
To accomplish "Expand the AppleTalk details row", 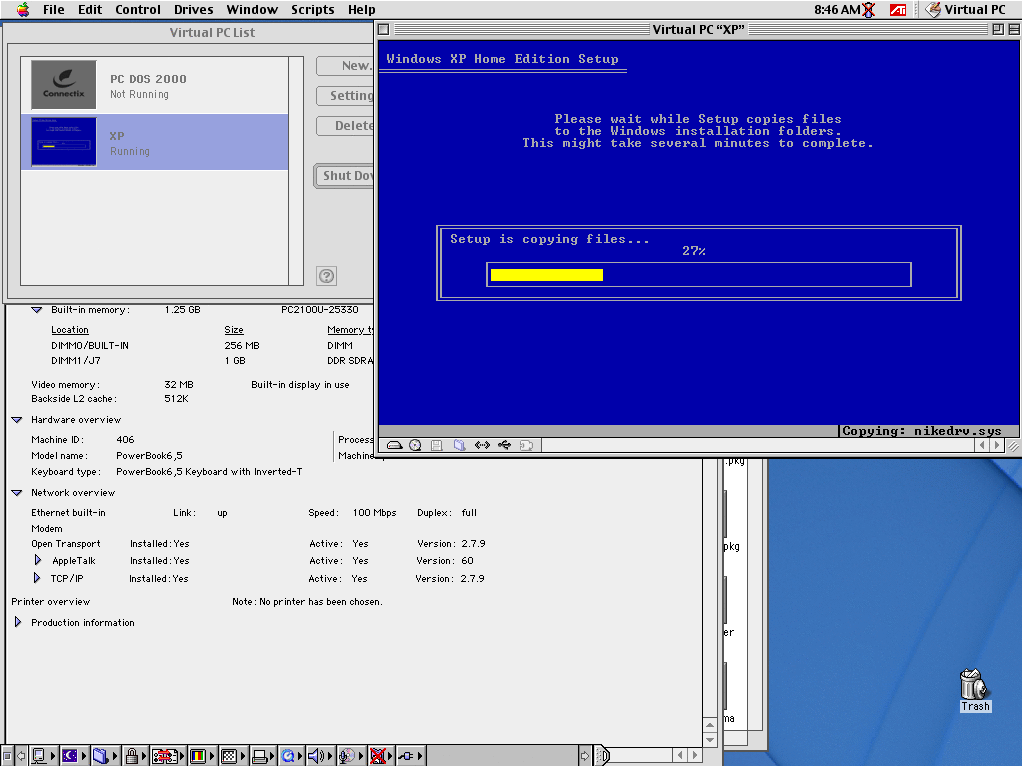I will [x=38, y=560].
